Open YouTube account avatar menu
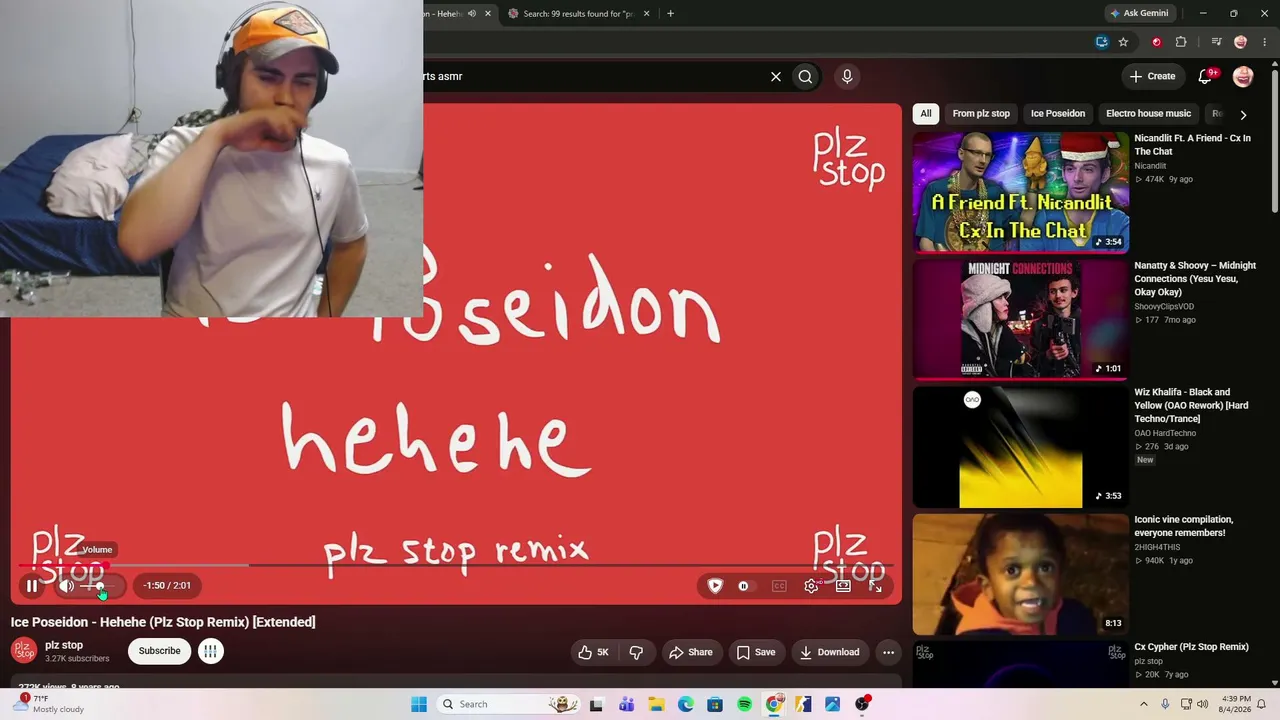The height and width of the screenshot is (720, 1280). click(1243, 76)
